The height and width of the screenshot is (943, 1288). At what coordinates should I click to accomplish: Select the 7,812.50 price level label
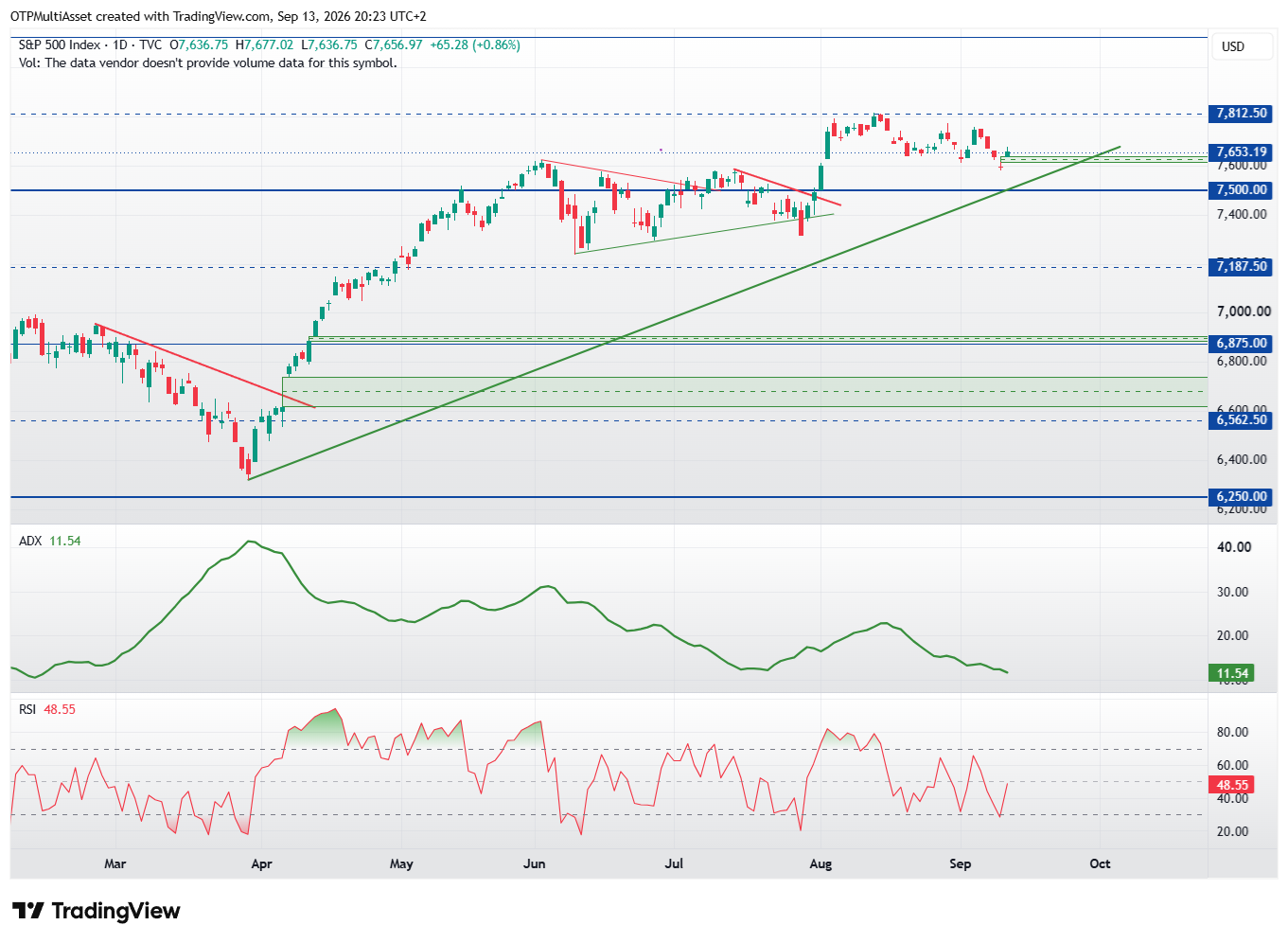(x=1241, y=114)
